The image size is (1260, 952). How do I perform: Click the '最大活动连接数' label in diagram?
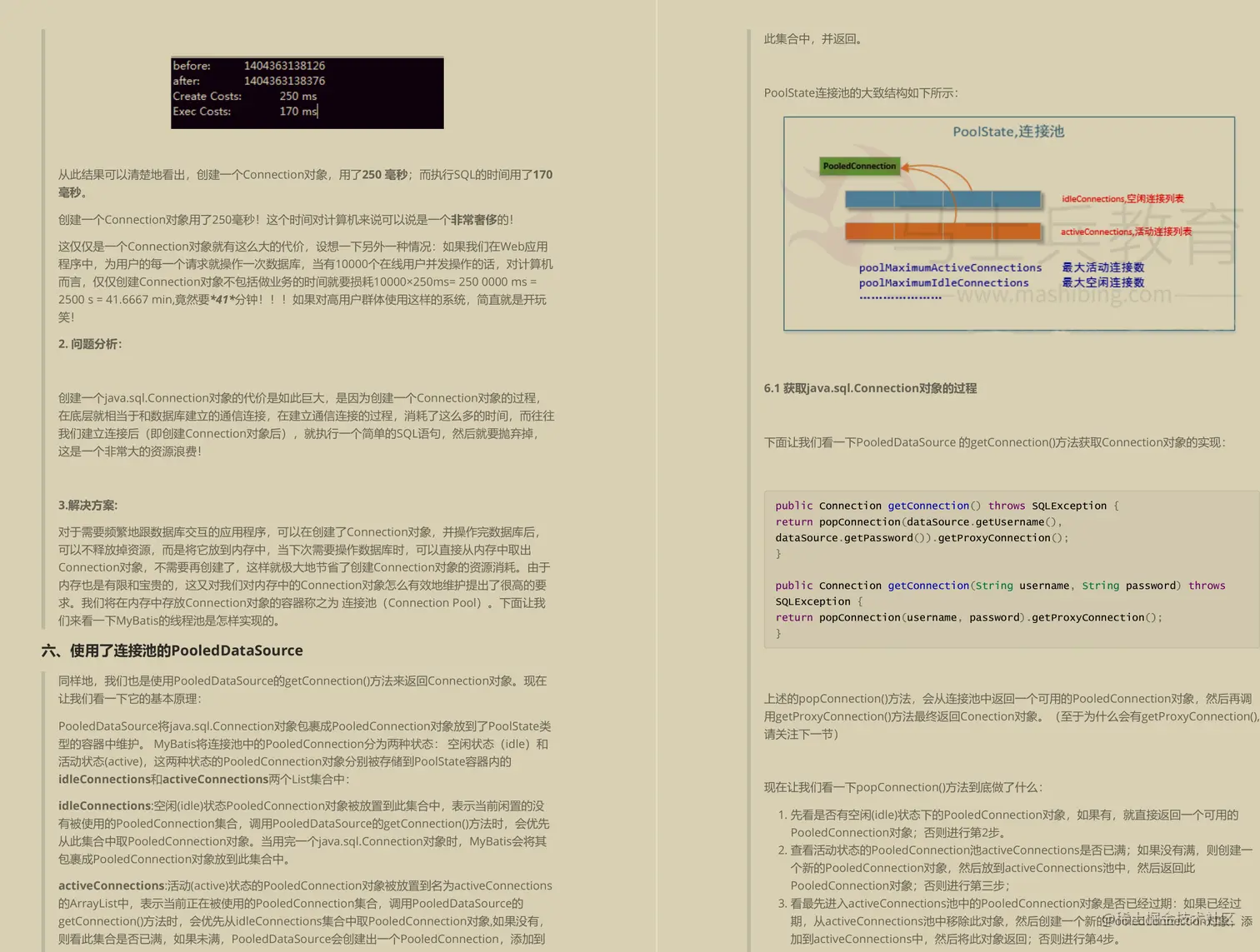click(x=1102, y=267)
